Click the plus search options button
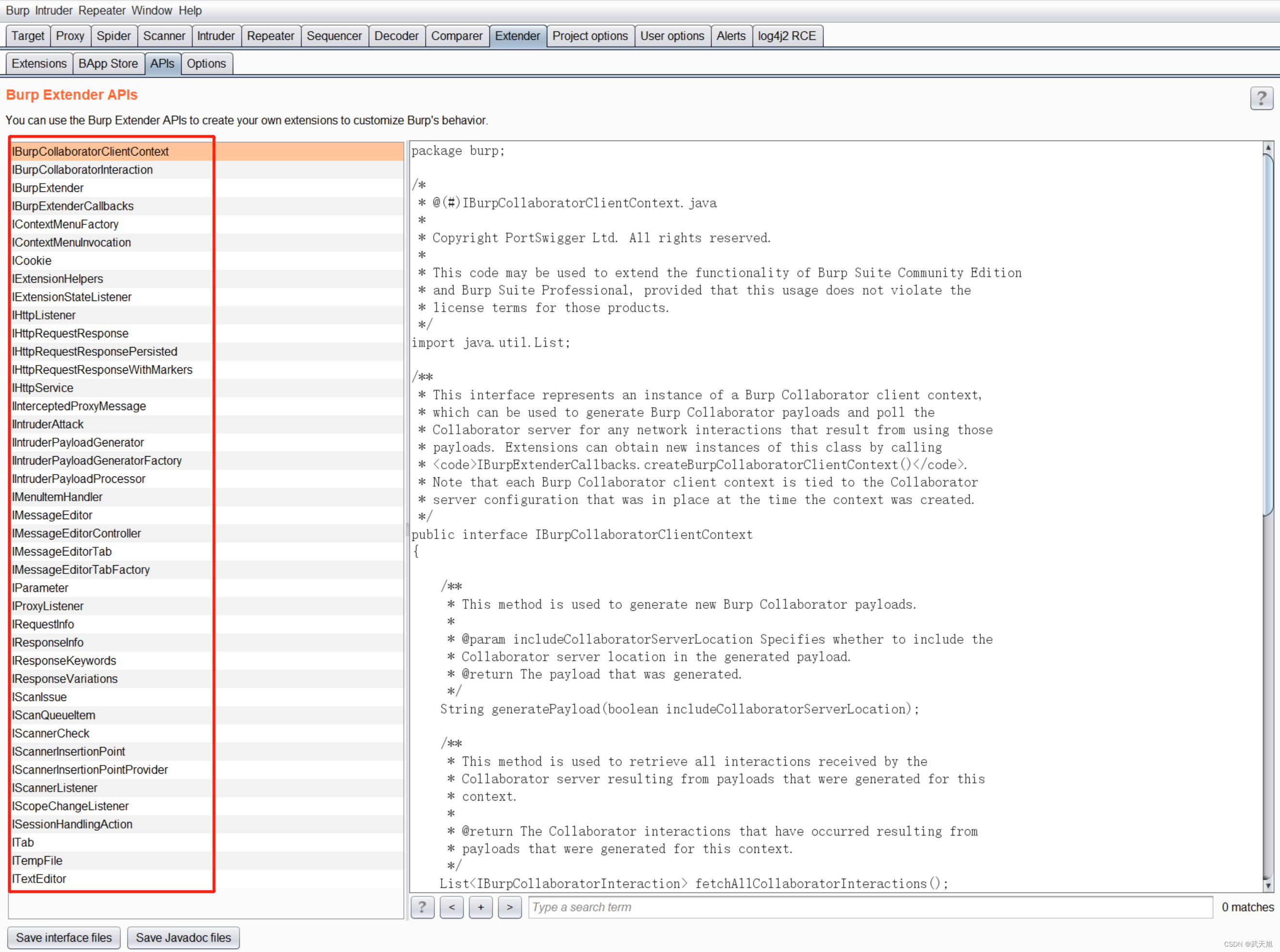The image size is (1280, 952). click(480, 907)
